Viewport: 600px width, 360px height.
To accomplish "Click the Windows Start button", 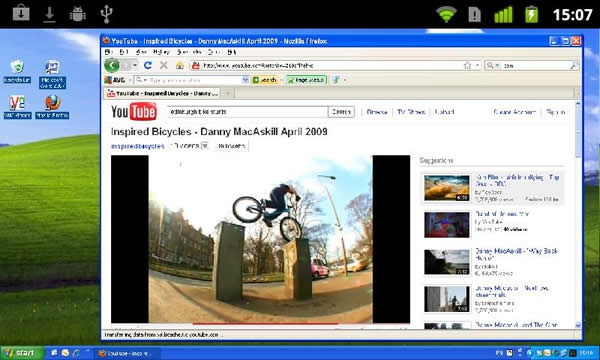I will click(22, 353).
